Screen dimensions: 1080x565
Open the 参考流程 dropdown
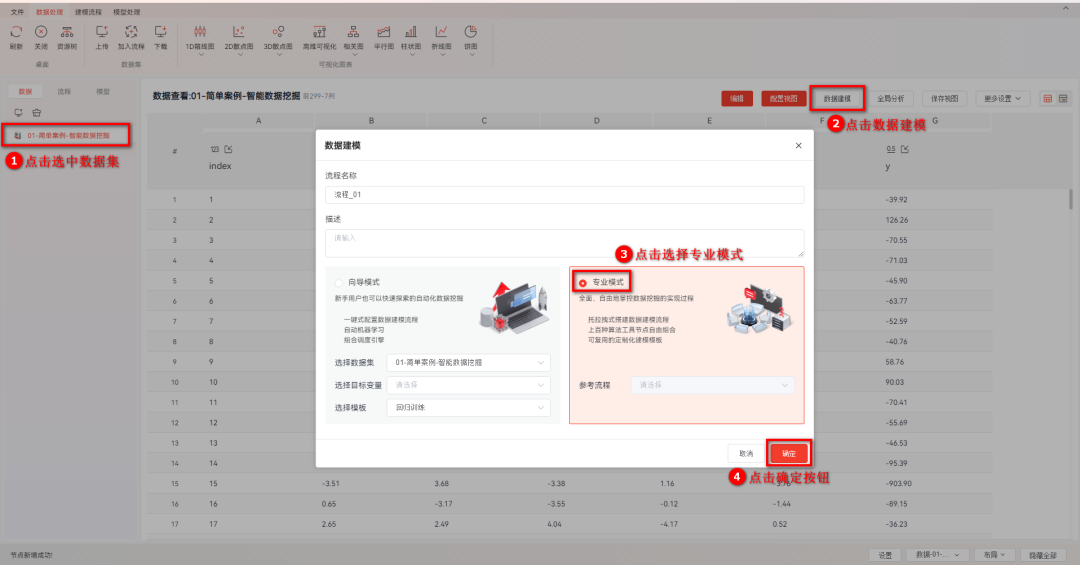[x=712, y=385]
